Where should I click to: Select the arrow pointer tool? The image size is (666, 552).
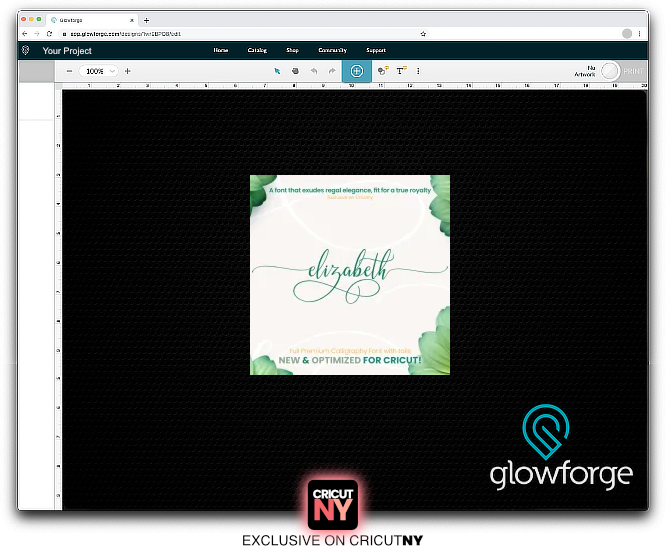pyautogui.click(x=277, y=71)
